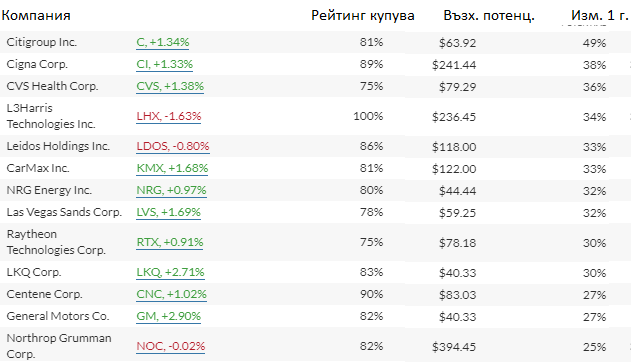Open the Raytheon ticker link RTX, +0.91%
The height and width of the screenshot is (362, 632).
pyautogui.click(x=170, y=242)
